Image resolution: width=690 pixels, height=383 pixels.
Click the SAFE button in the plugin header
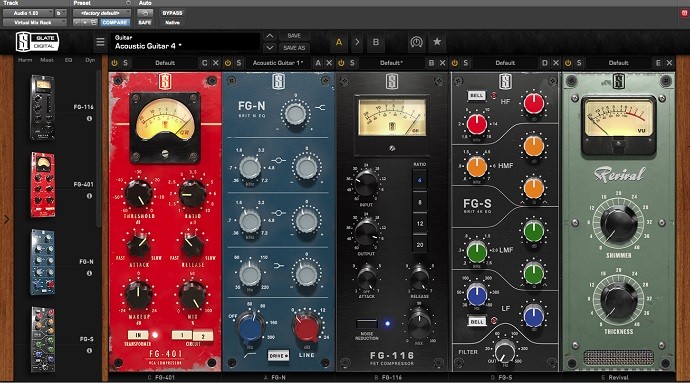[x=145, y=22]
